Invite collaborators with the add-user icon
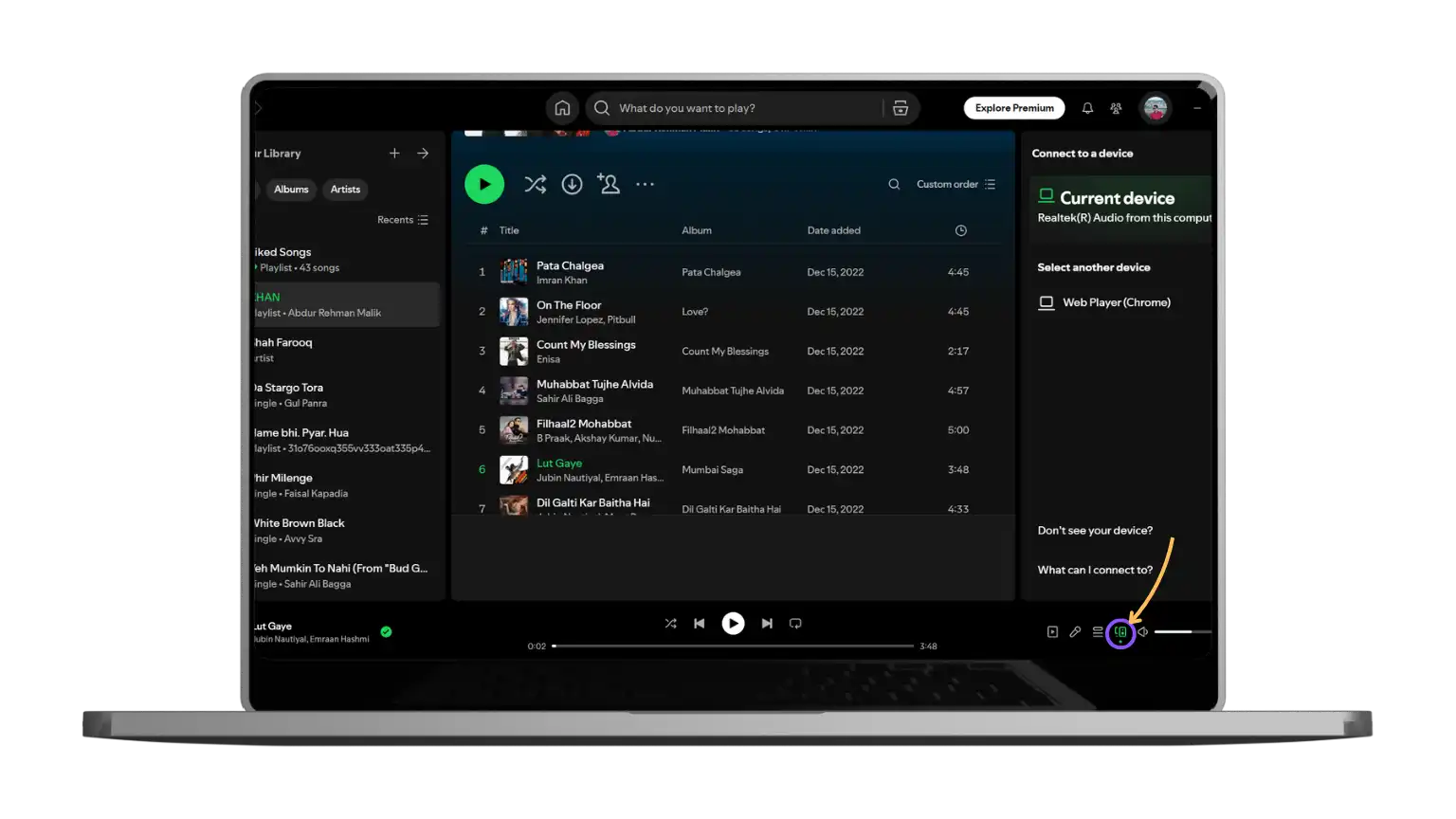Image resolution: width=1456 pixels, height=819 pixels. [x=609, y=185]
